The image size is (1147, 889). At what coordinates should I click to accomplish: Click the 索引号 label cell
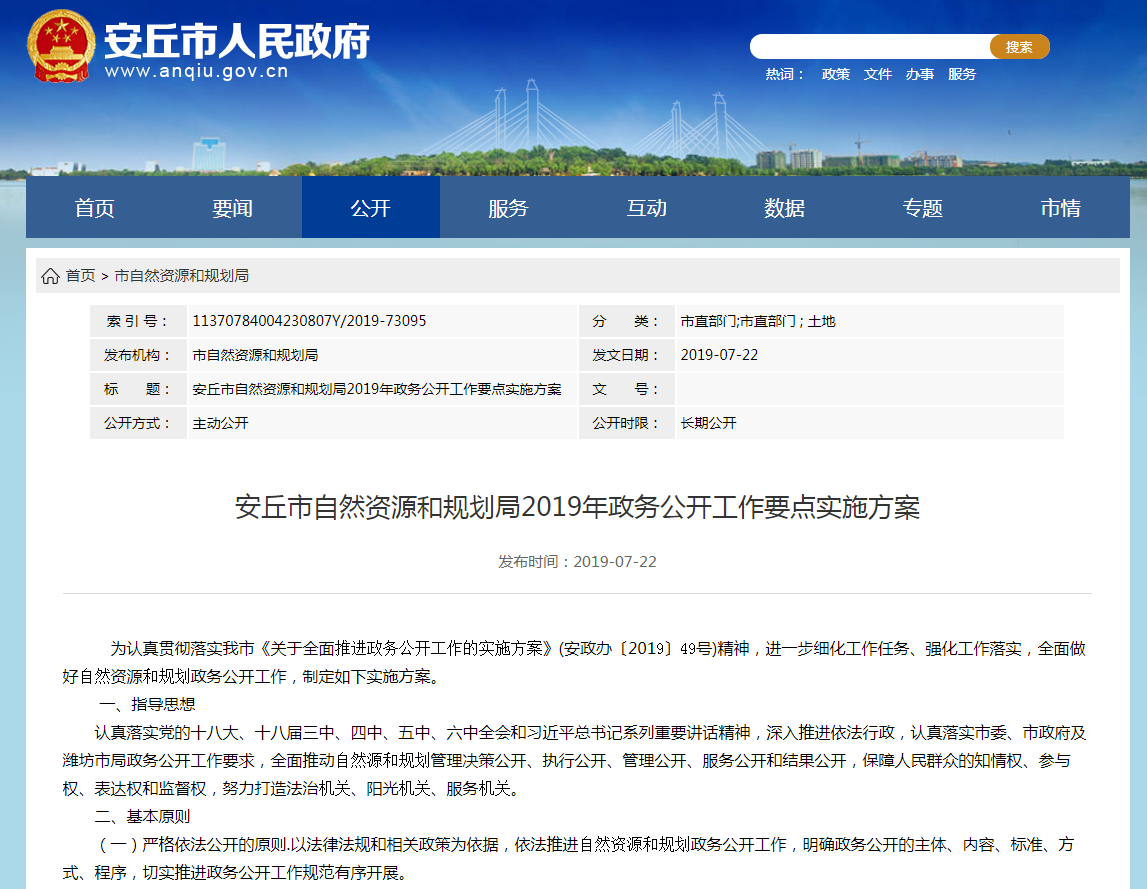click(138, 321)
